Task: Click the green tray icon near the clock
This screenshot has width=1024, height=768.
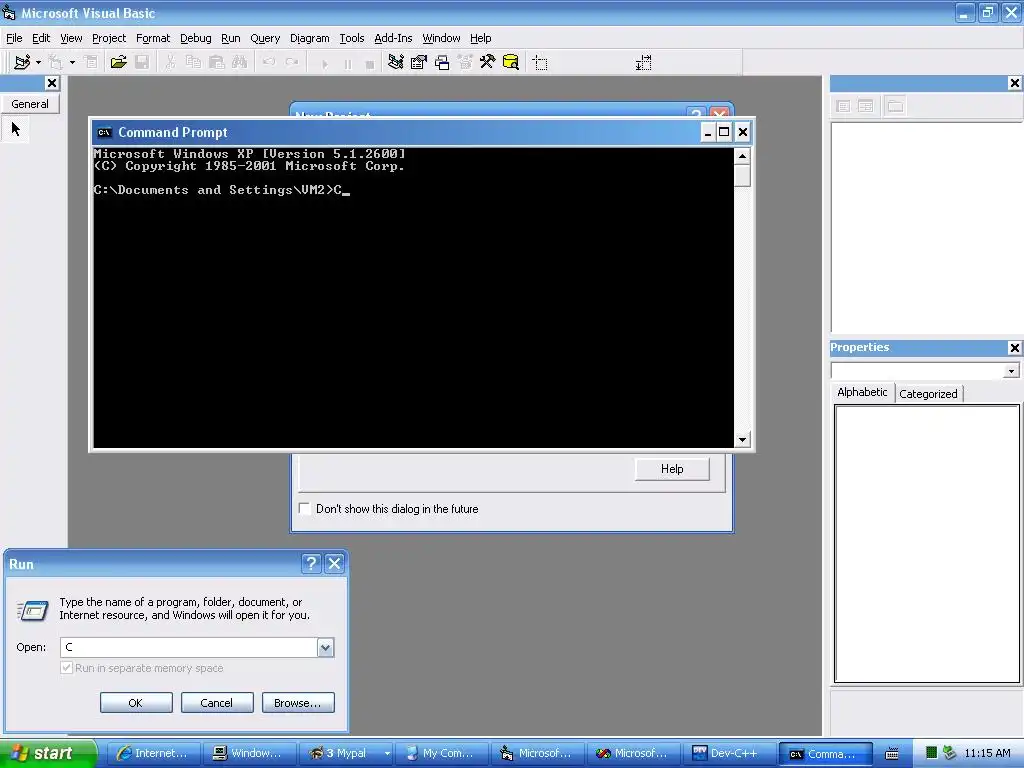Action: tap(931, 753)
